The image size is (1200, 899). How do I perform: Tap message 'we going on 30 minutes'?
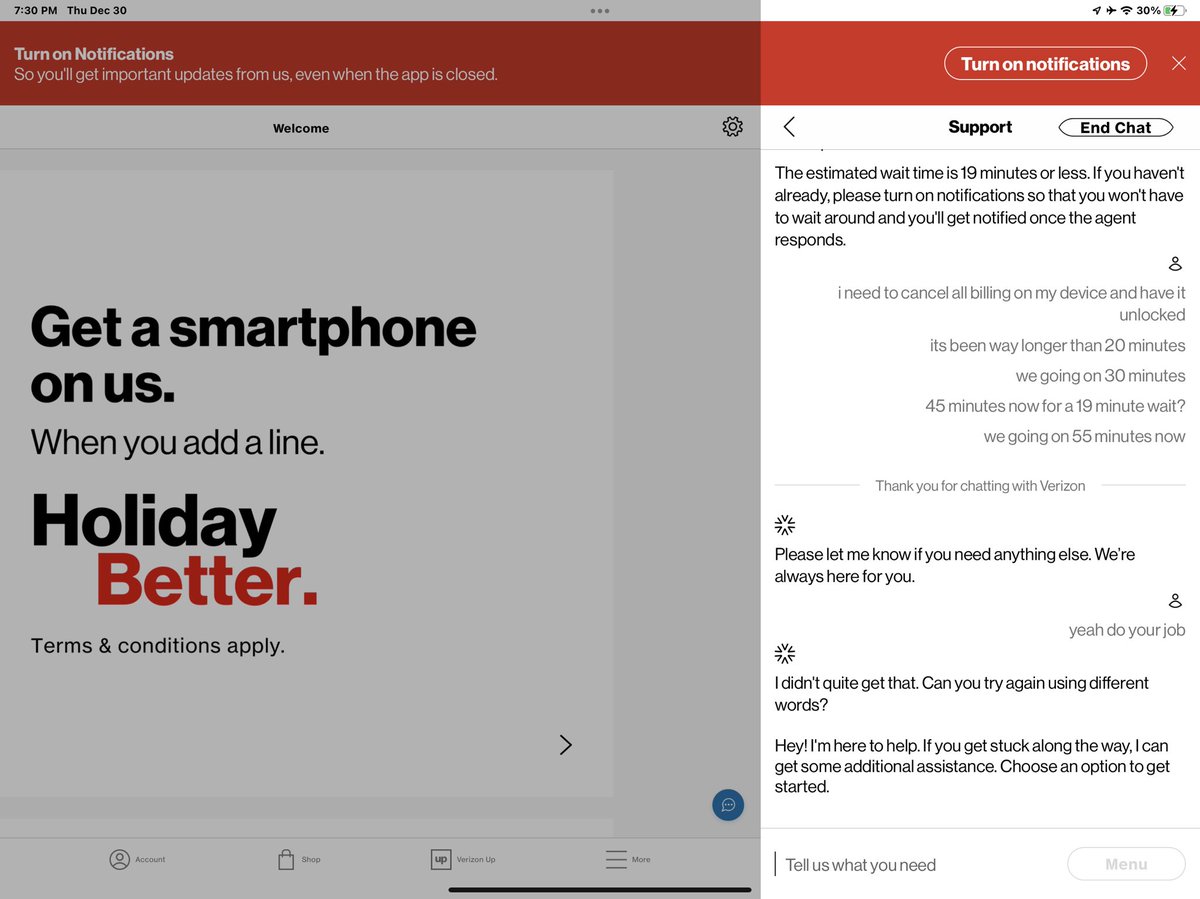click(1100, 376)
